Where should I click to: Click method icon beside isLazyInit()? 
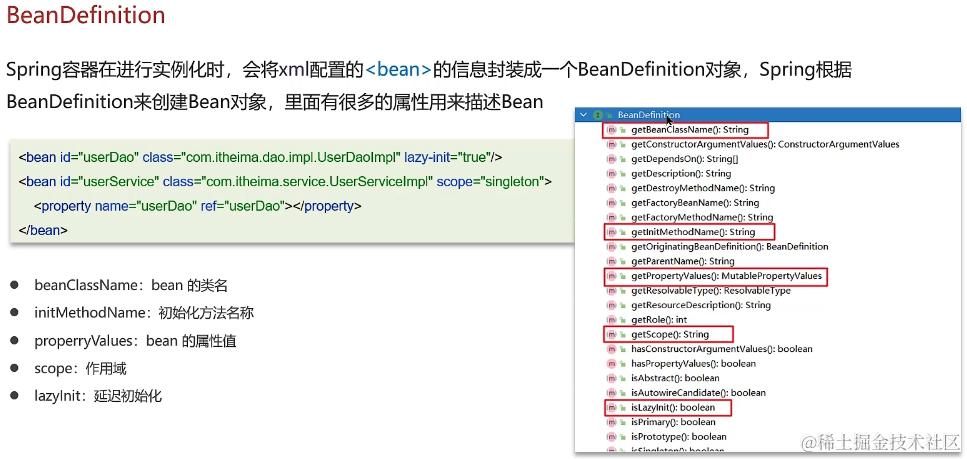[612, 407]
